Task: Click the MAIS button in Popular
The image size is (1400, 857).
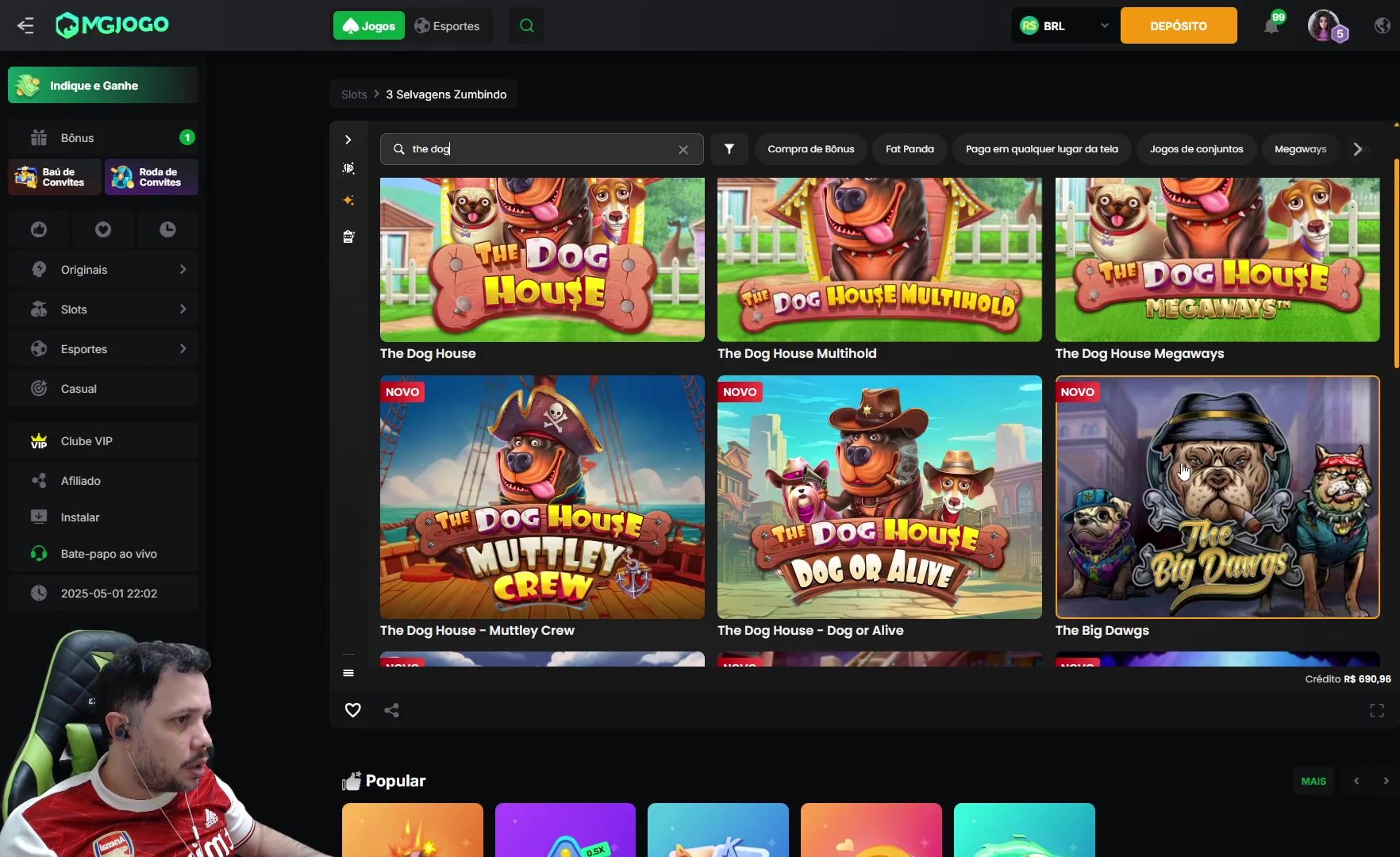Action: pos(1313,781)
